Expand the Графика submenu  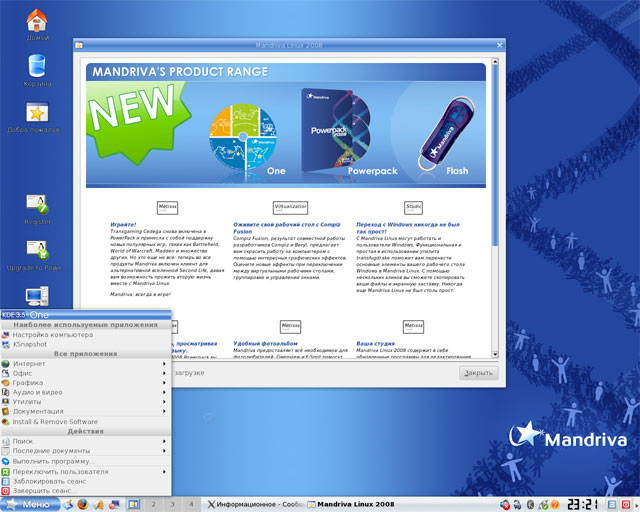86,383
